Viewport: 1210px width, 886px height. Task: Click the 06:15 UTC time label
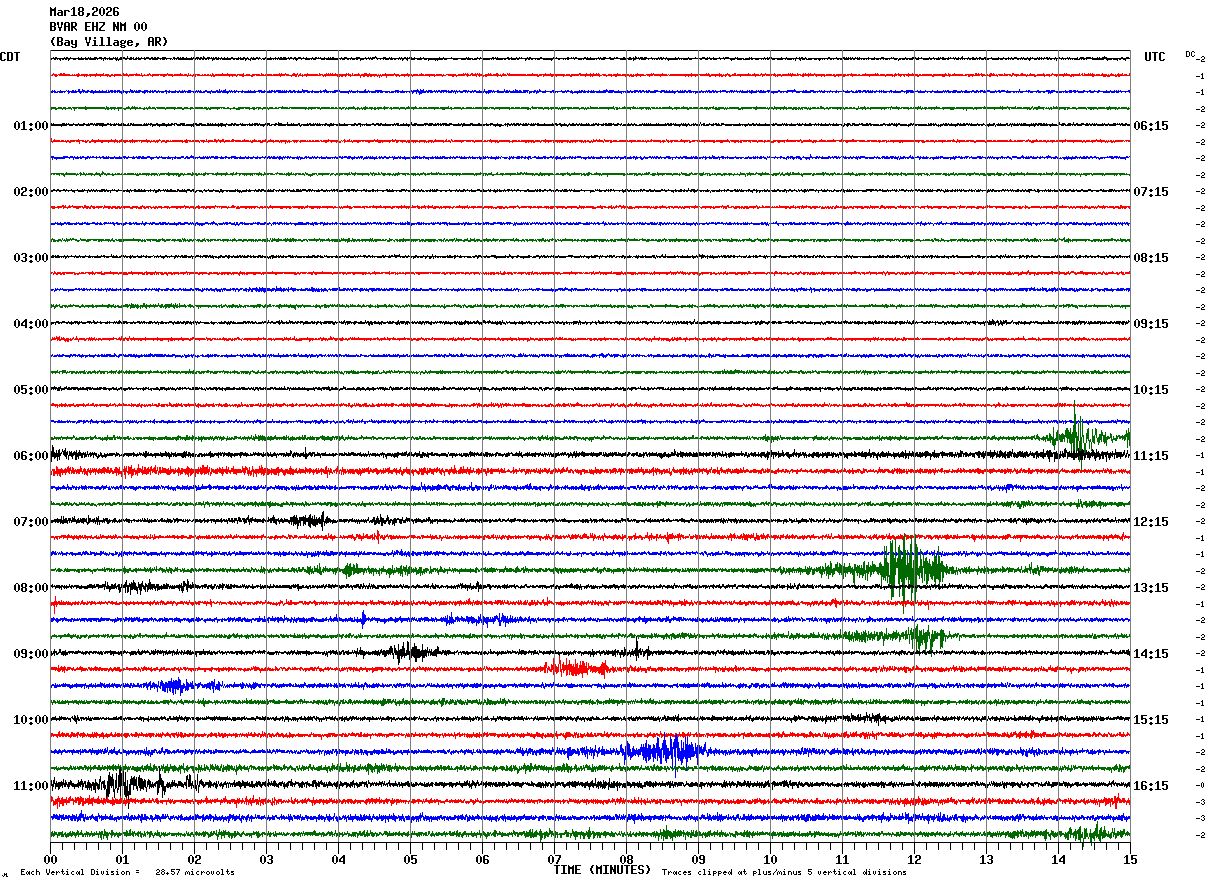point(1151,126)
